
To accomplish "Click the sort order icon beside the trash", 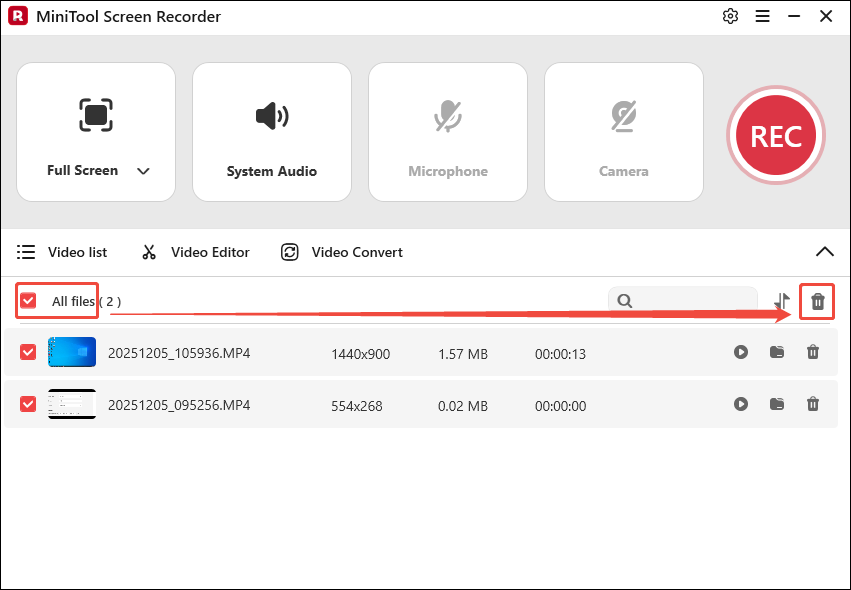I will tap(780, 301).
